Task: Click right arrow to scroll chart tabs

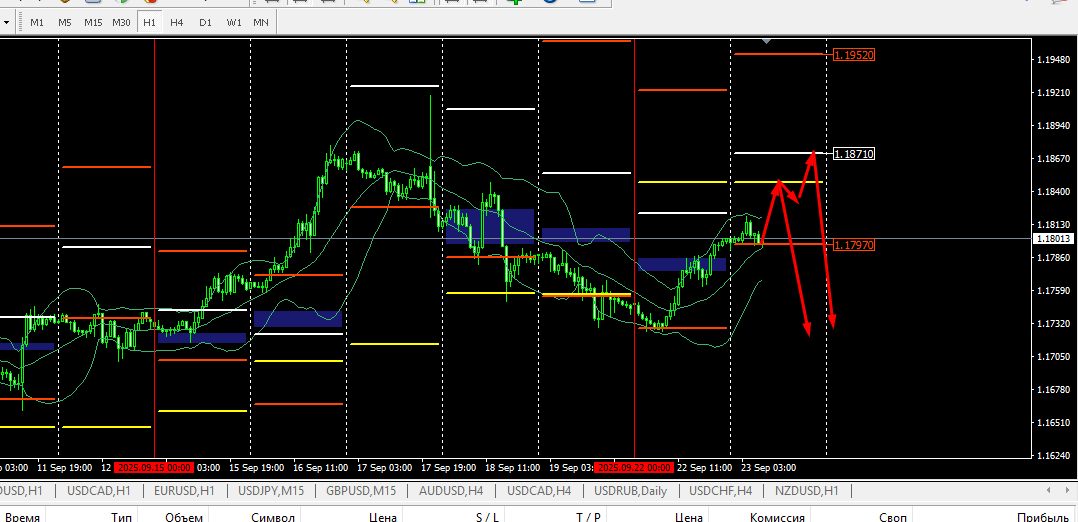Action: click(x=1068, y=490)
